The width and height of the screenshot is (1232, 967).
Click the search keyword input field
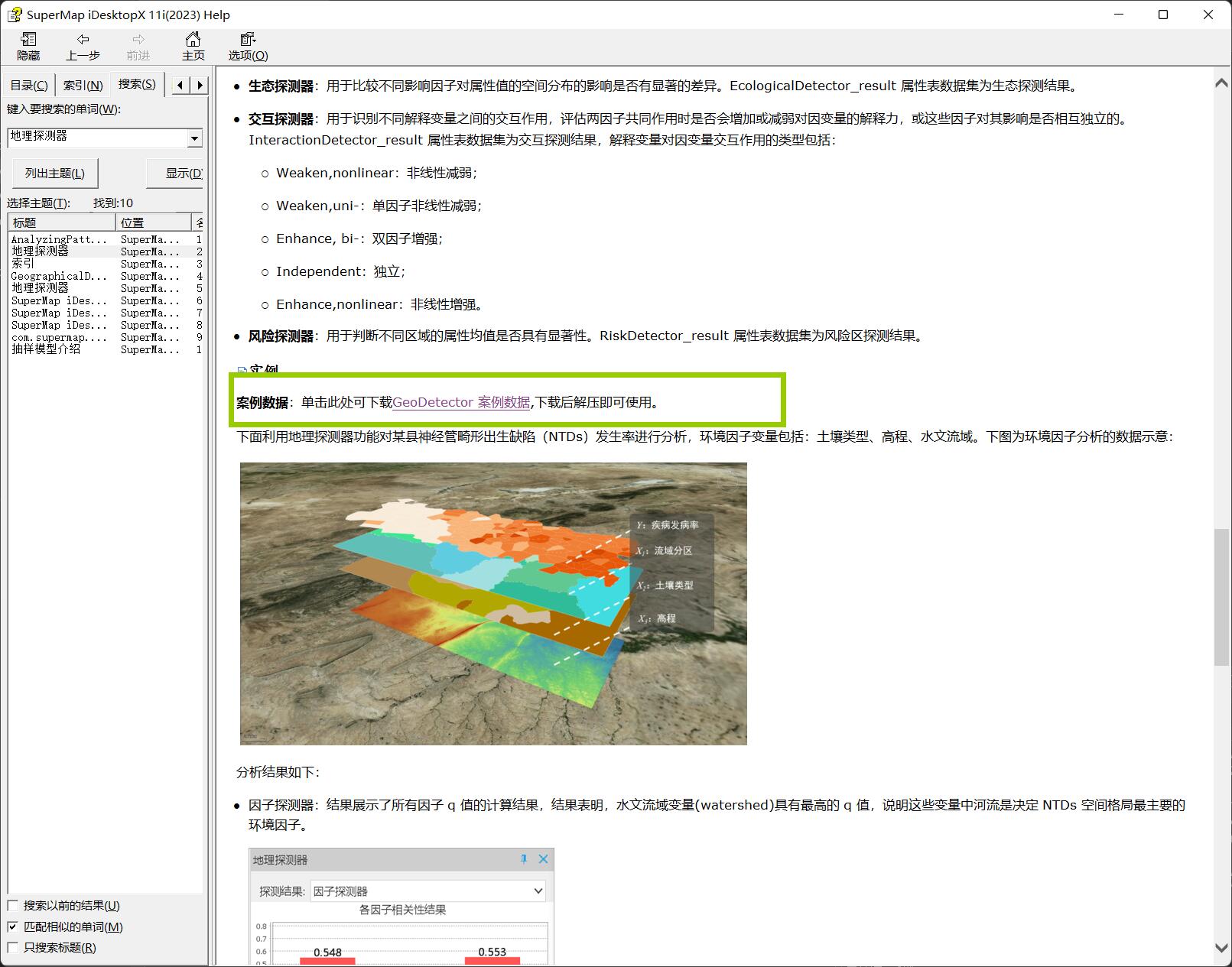tap(98, 138)
